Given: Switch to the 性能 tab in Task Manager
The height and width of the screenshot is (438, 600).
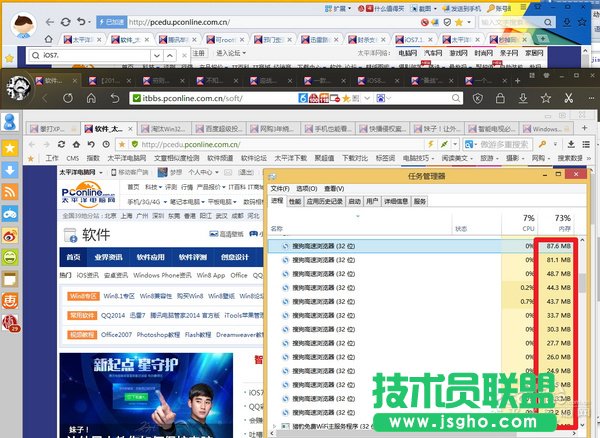Looking at the screenshot, I should pyautogui.click(x=294, y=201).
